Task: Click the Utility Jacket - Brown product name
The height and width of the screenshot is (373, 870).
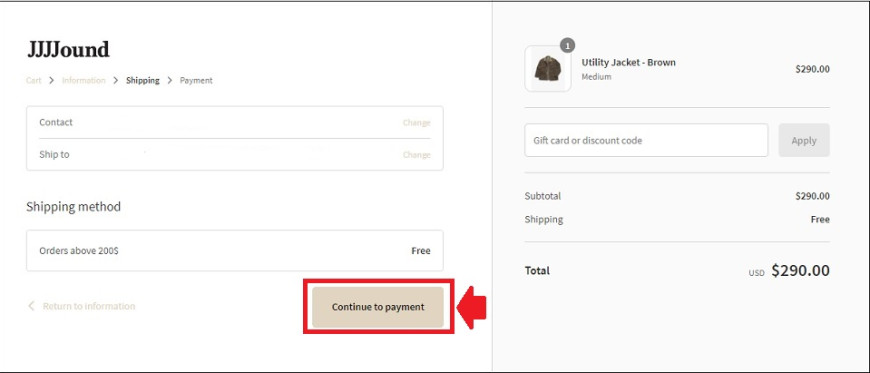Action: click(x=629, y=63)
